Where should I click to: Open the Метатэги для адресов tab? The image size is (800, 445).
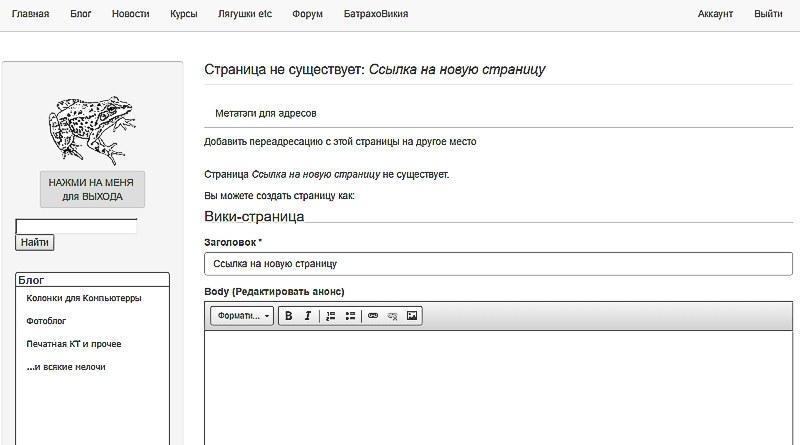[266, 113]
